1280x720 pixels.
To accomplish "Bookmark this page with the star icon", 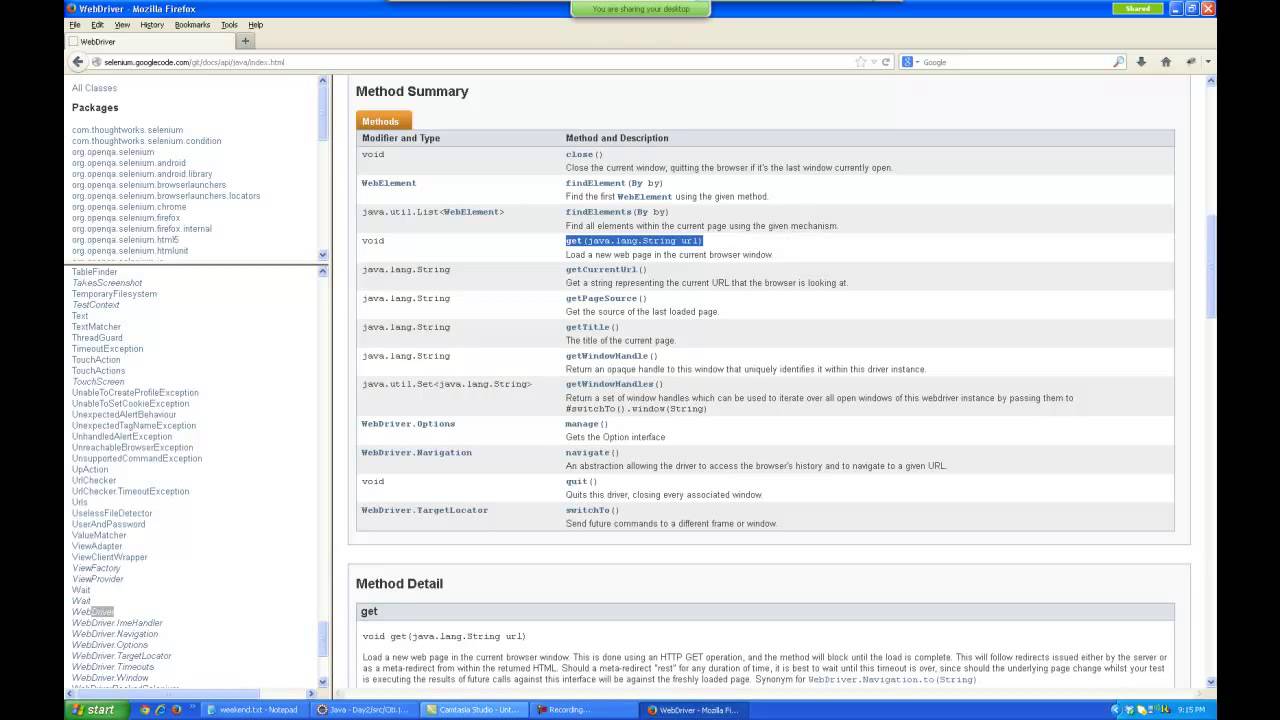I will (x=860, y=62).
